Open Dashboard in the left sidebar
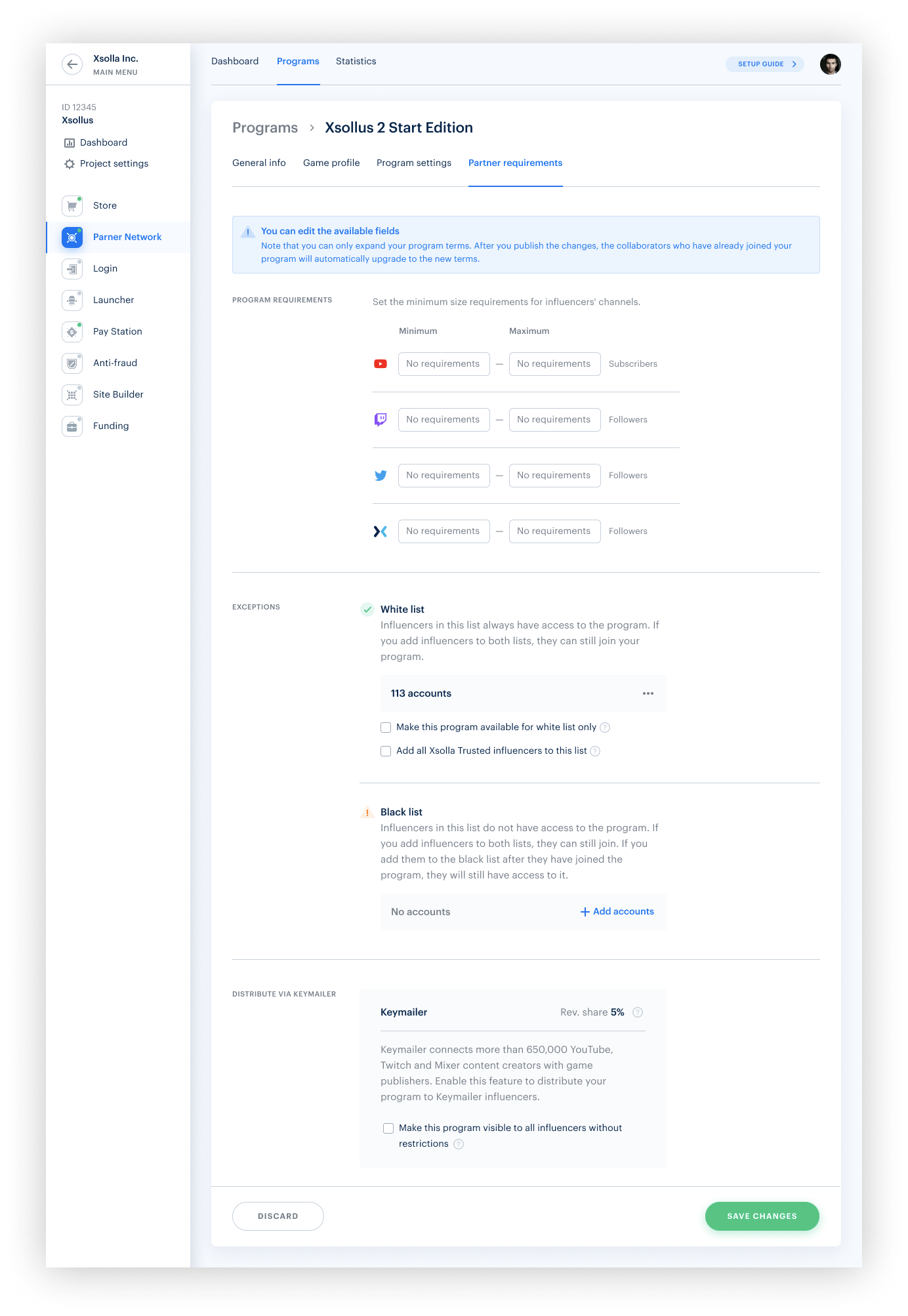The width and height of the screenshot is (908, 1316). click(104, 143)
